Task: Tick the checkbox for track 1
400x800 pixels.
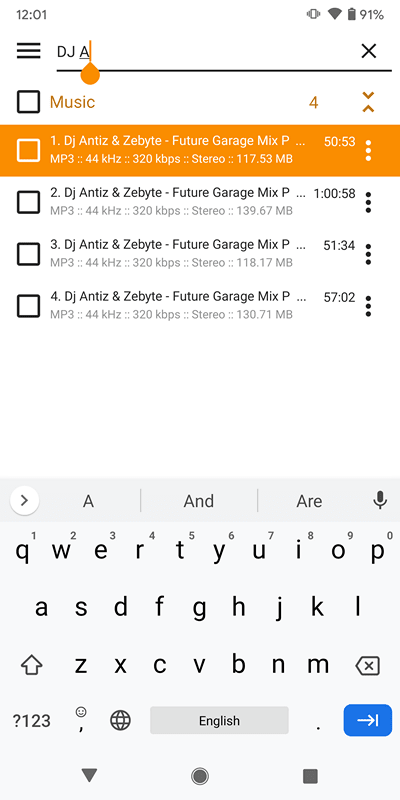Action: [x=29, y=151]
